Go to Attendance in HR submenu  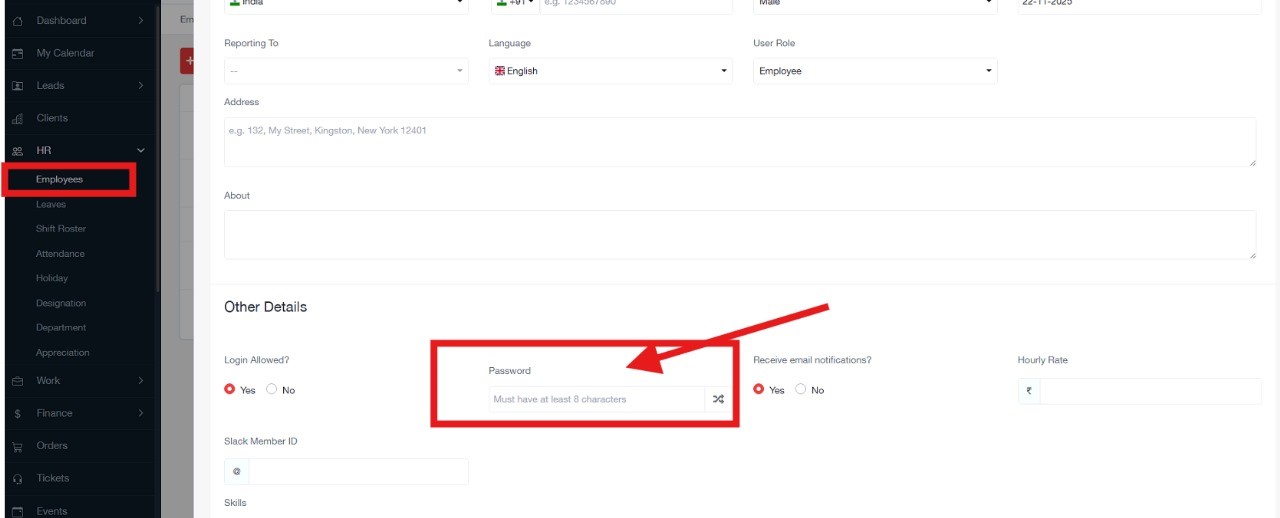(60, 254)
